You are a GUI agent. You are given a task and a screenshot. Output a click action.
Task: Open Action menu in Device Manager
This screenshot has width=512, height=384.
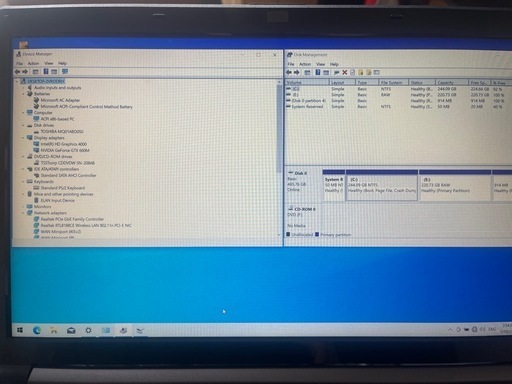pyautogui.click(x=33, y=63)
